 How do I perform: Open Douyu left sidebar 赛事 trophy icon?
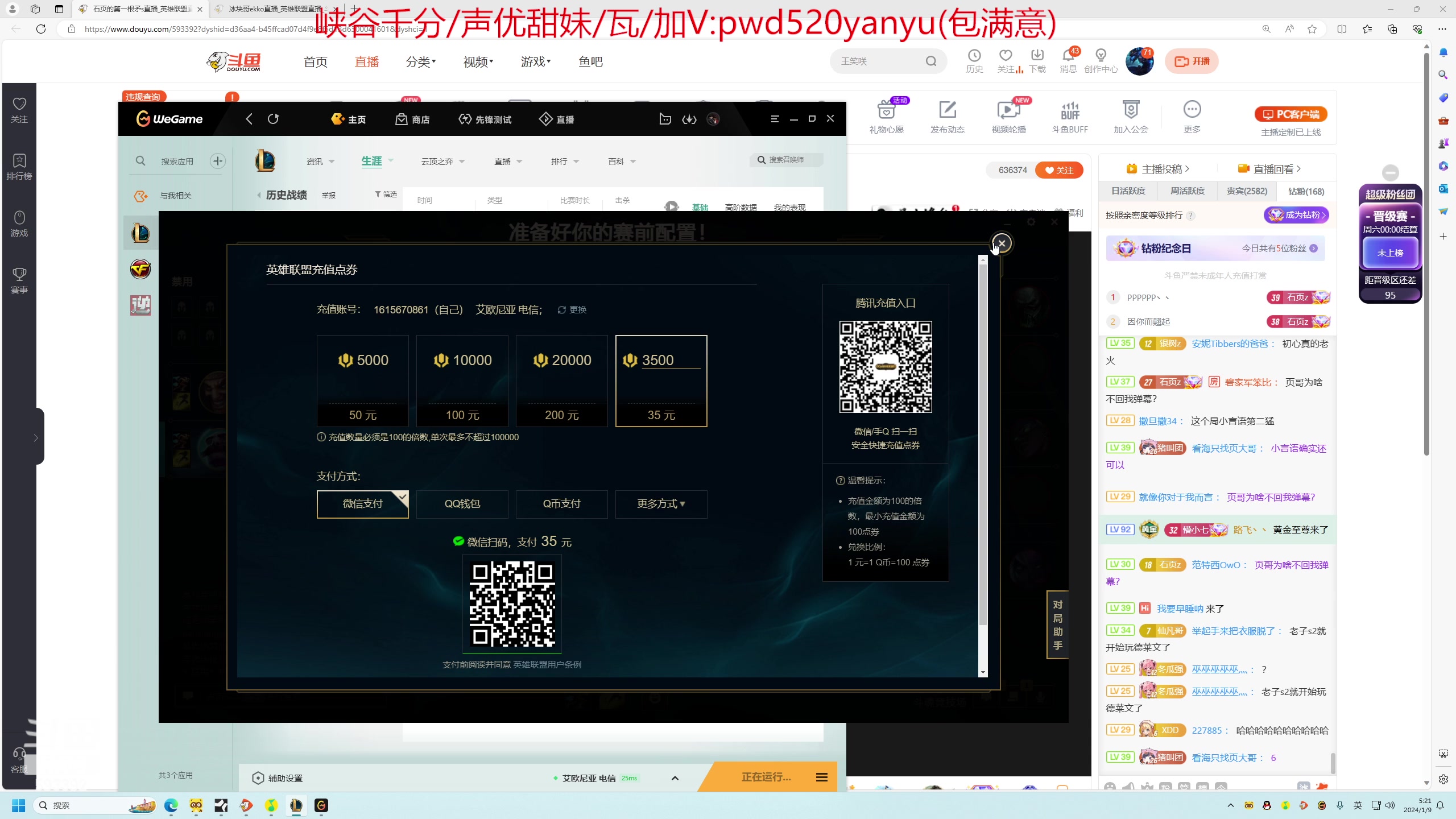click(x=19, y=280)
